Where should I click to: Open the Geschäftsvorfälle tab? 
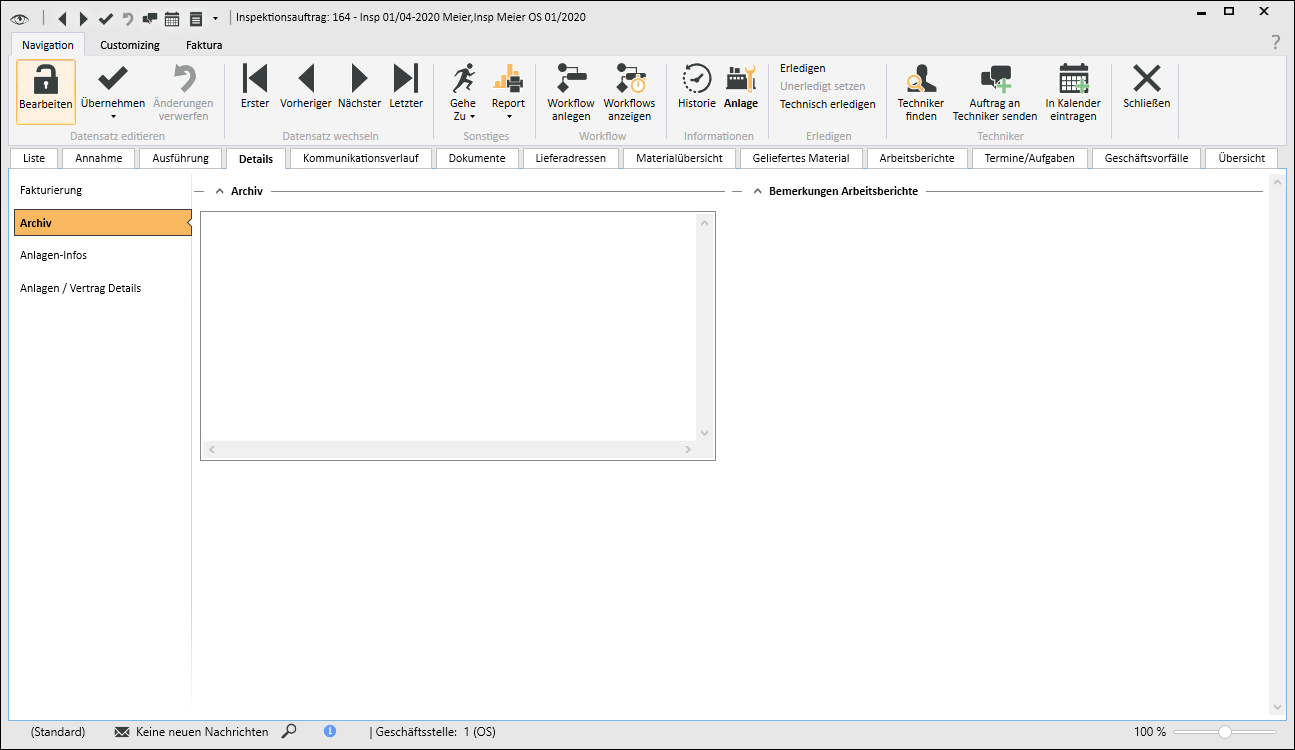pos(1146,158)
